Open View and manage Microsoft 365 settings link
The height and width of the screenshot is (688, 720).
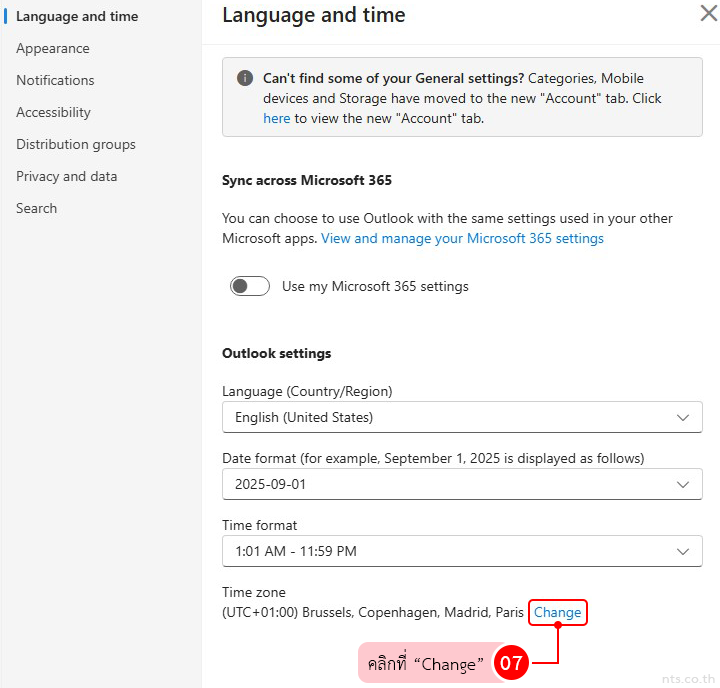pos(462,238)
